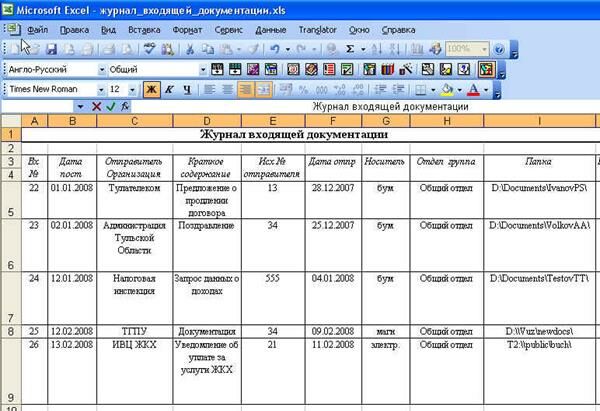This screenshot has width=600, height=411.
Task: Toggle underline formatting (Ч)
Action: (188, 89)
